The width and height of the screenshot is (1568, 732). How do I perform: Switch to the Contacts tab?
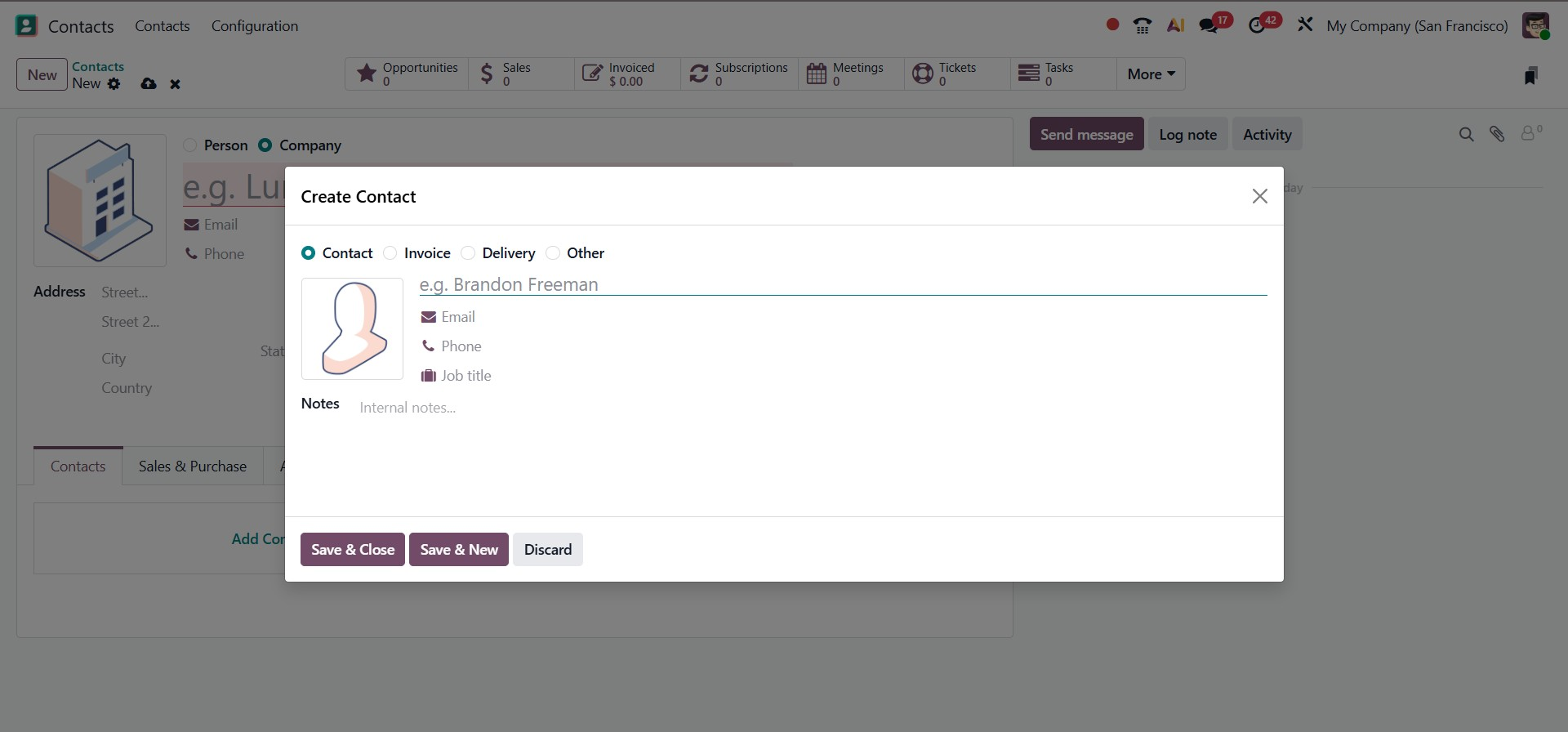pyautogui.click(x=78, y=466)
